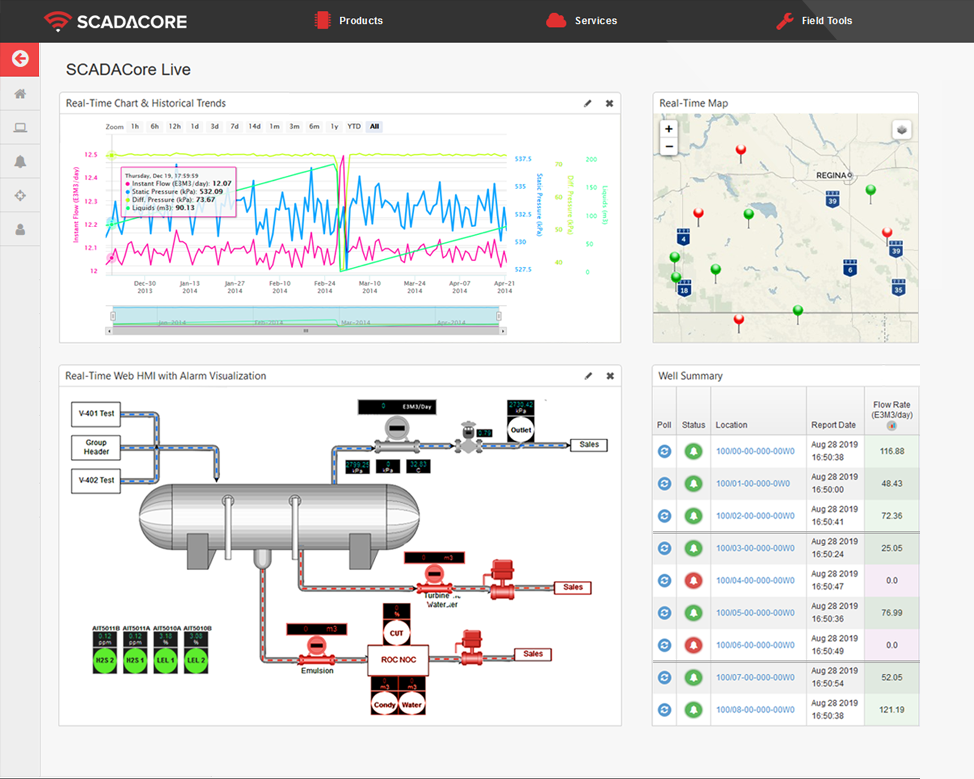Viewport: 974px width, 779px height.
Task: Click the green status bell for well 100/00
Action: (x=693, y=451)
